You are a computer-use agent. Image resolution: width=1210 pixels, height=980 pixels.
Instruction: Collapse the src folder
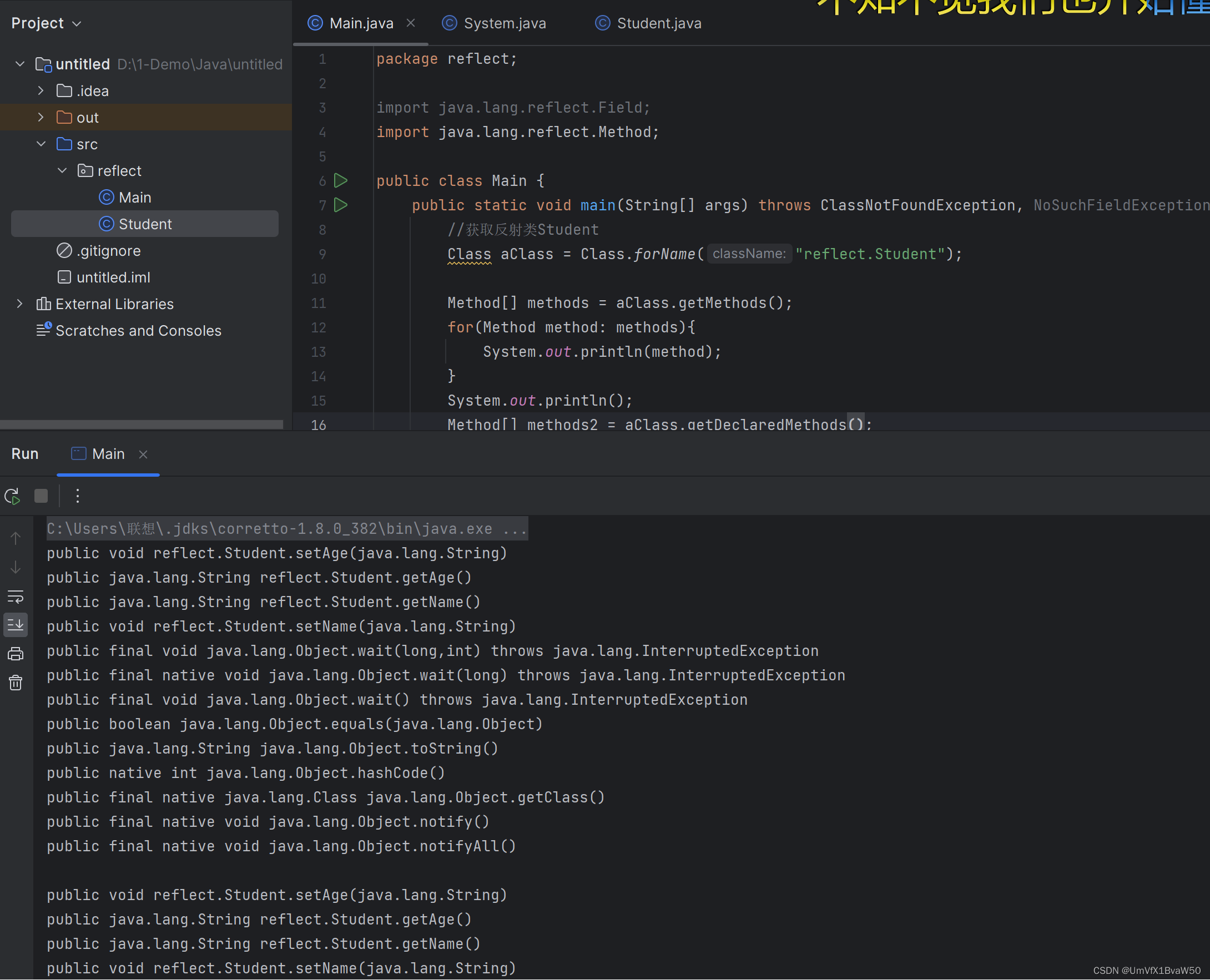pyautogui.click(x=41, y=144)
